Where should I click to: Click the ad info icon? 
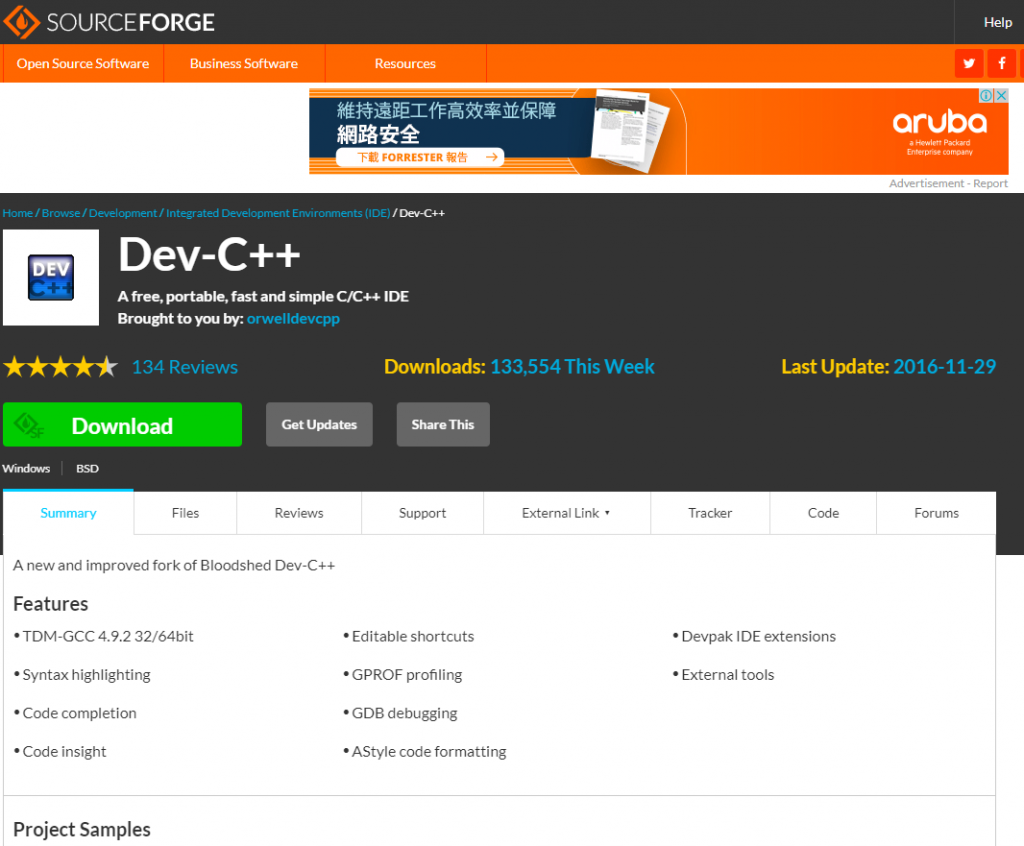(986, 95)
